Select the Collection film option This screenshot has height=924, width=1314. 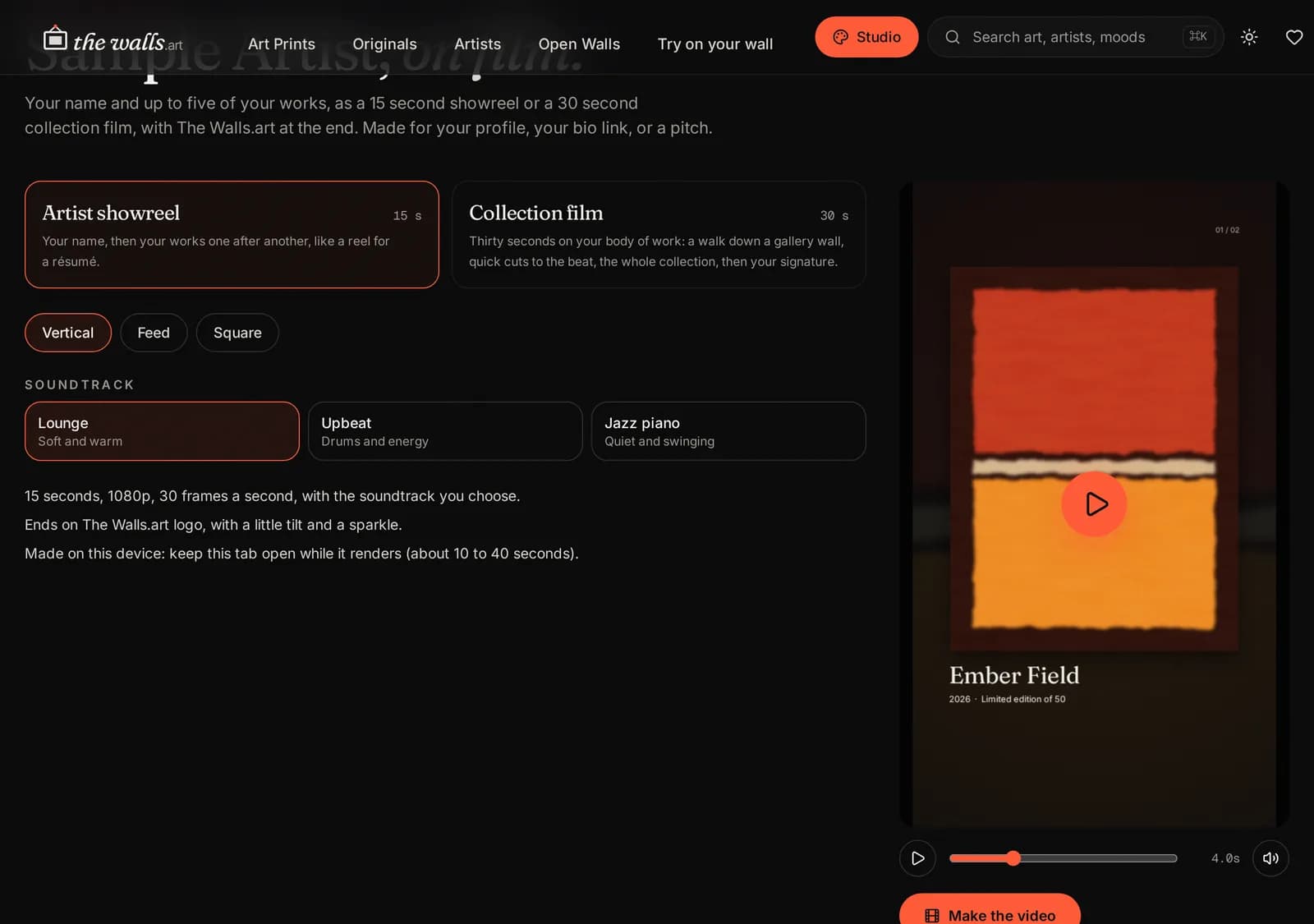(x=659, y=235)
